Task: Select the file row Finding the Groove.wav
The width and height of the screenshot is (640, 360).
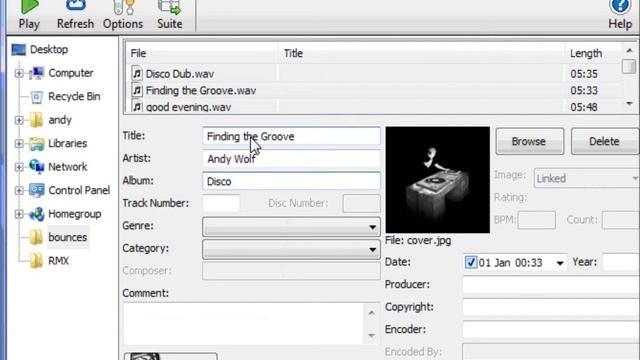Action: 374,91
